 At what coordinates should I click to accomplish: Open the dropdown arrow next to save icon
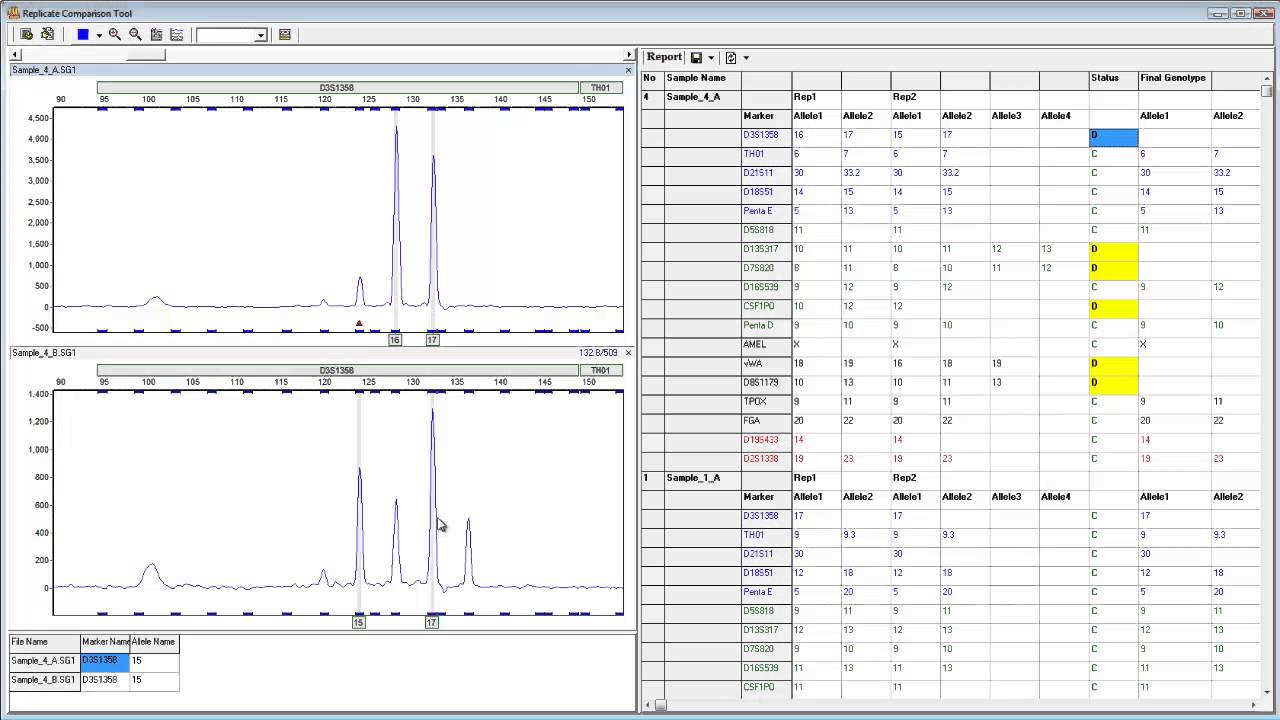pos(711,58)
